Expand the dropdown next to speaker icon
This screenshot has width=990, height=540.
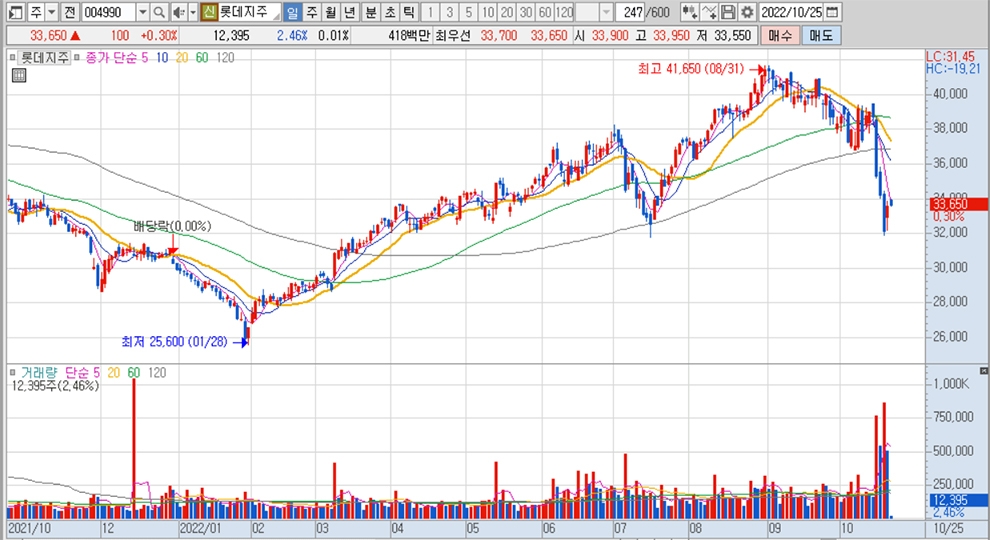point(191,12)
